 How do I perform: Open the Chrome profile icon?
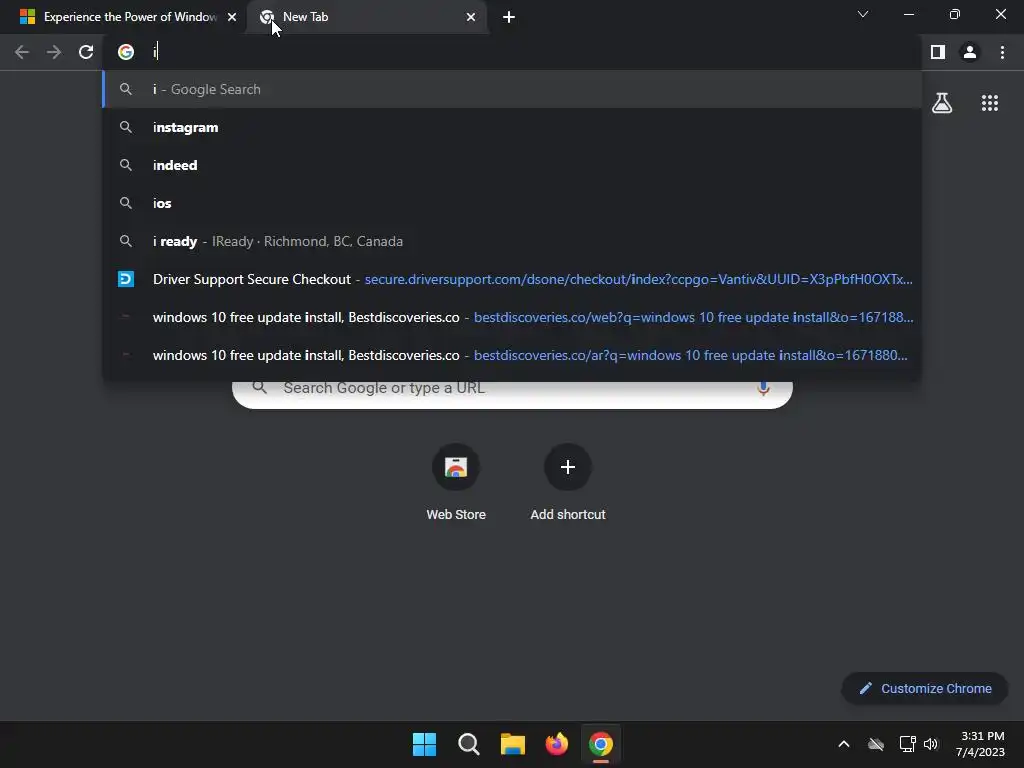click(x=970, y=52)
